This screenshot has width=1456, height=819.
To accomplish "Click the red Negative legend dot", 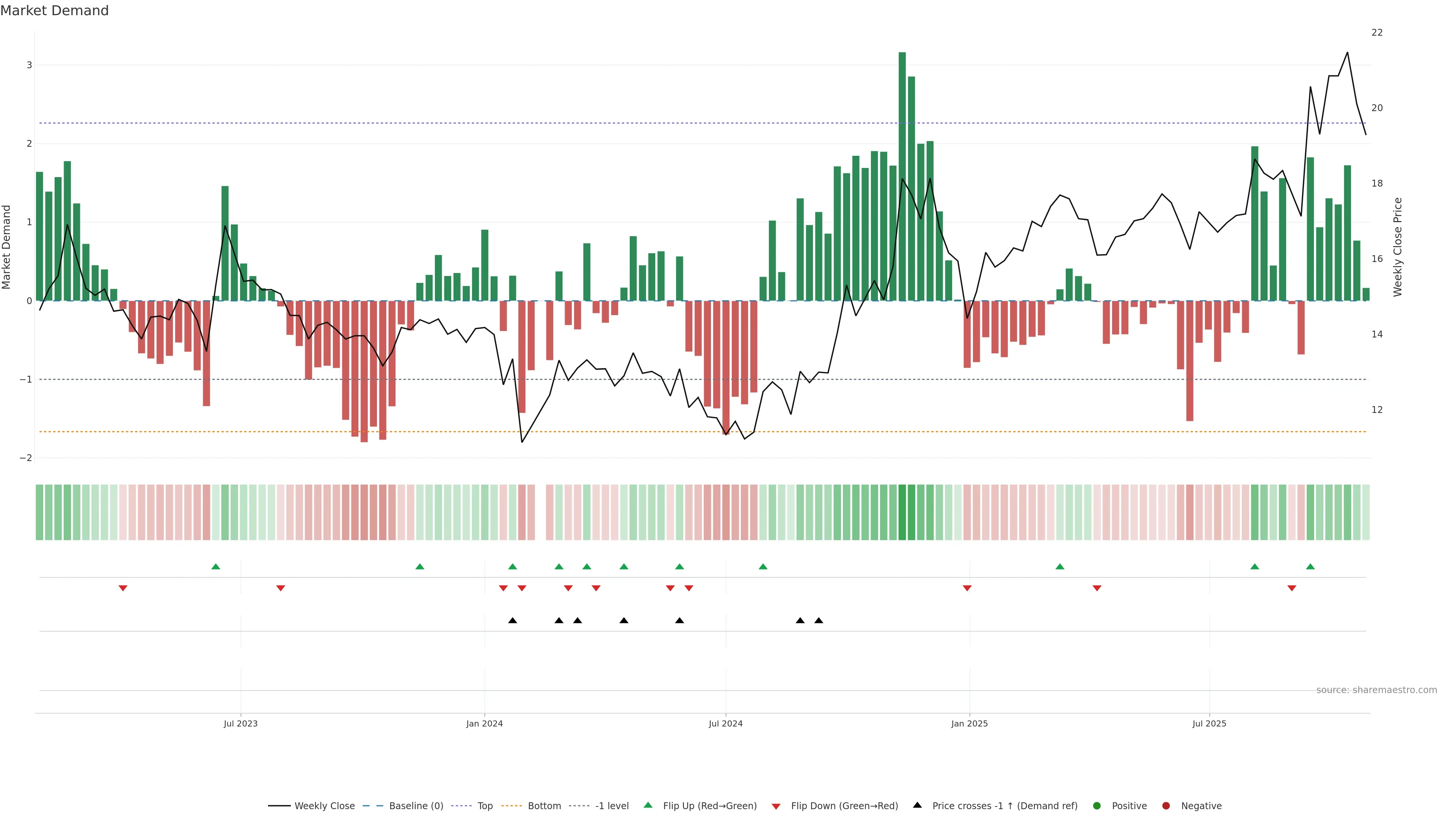I will click(1166, 805).
